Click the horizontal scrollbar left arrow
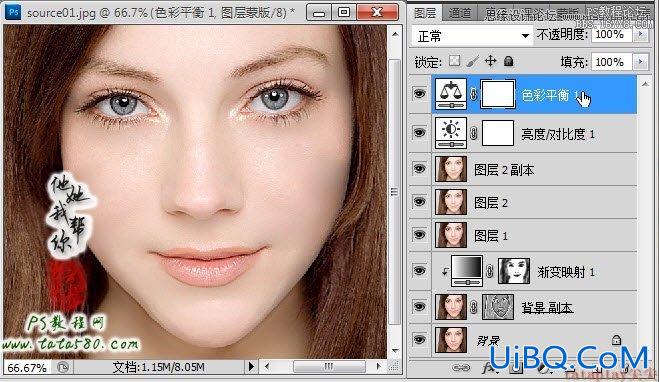The height and width of the screenshot is (382, 659). point(266,366)
